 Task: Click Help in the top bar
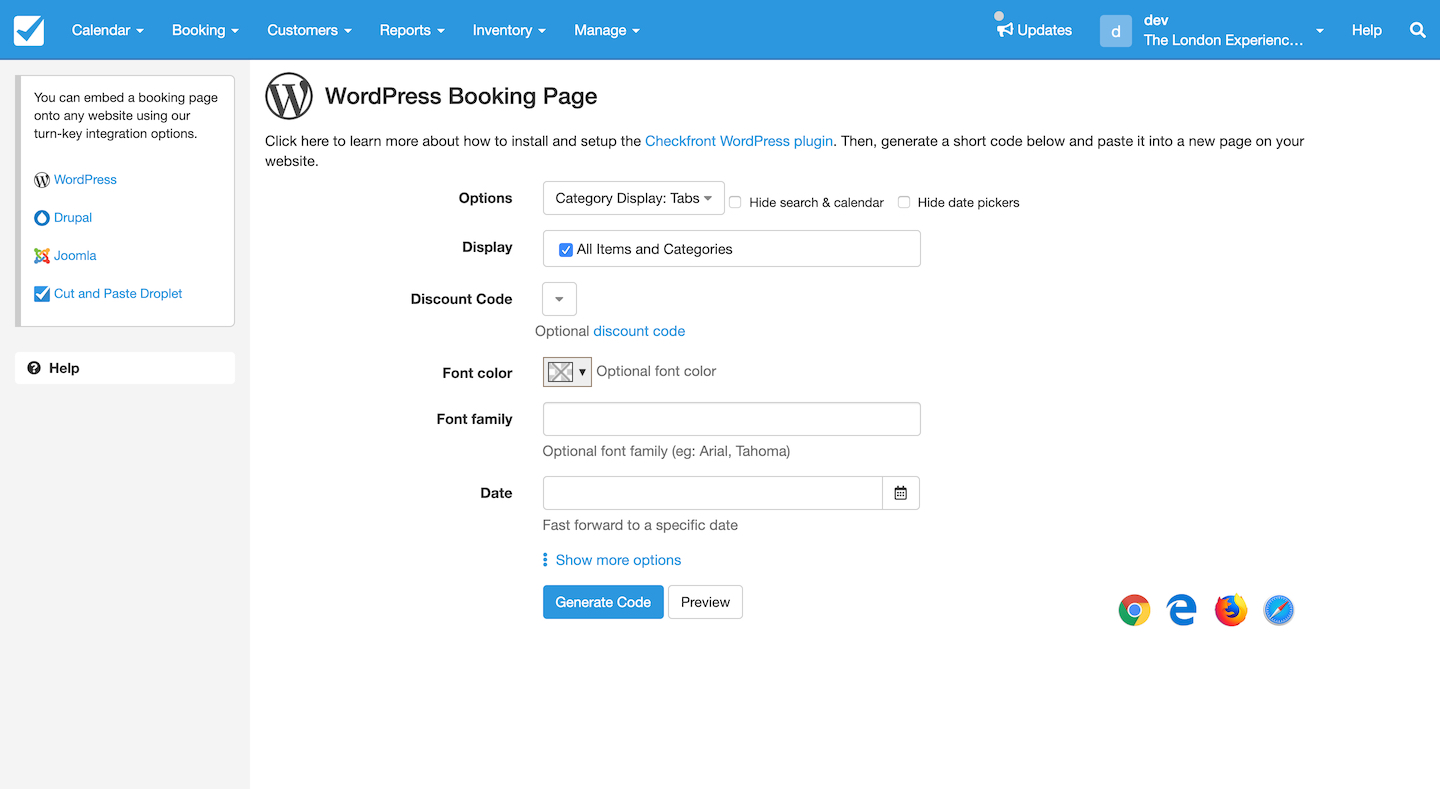point(1366,30)
